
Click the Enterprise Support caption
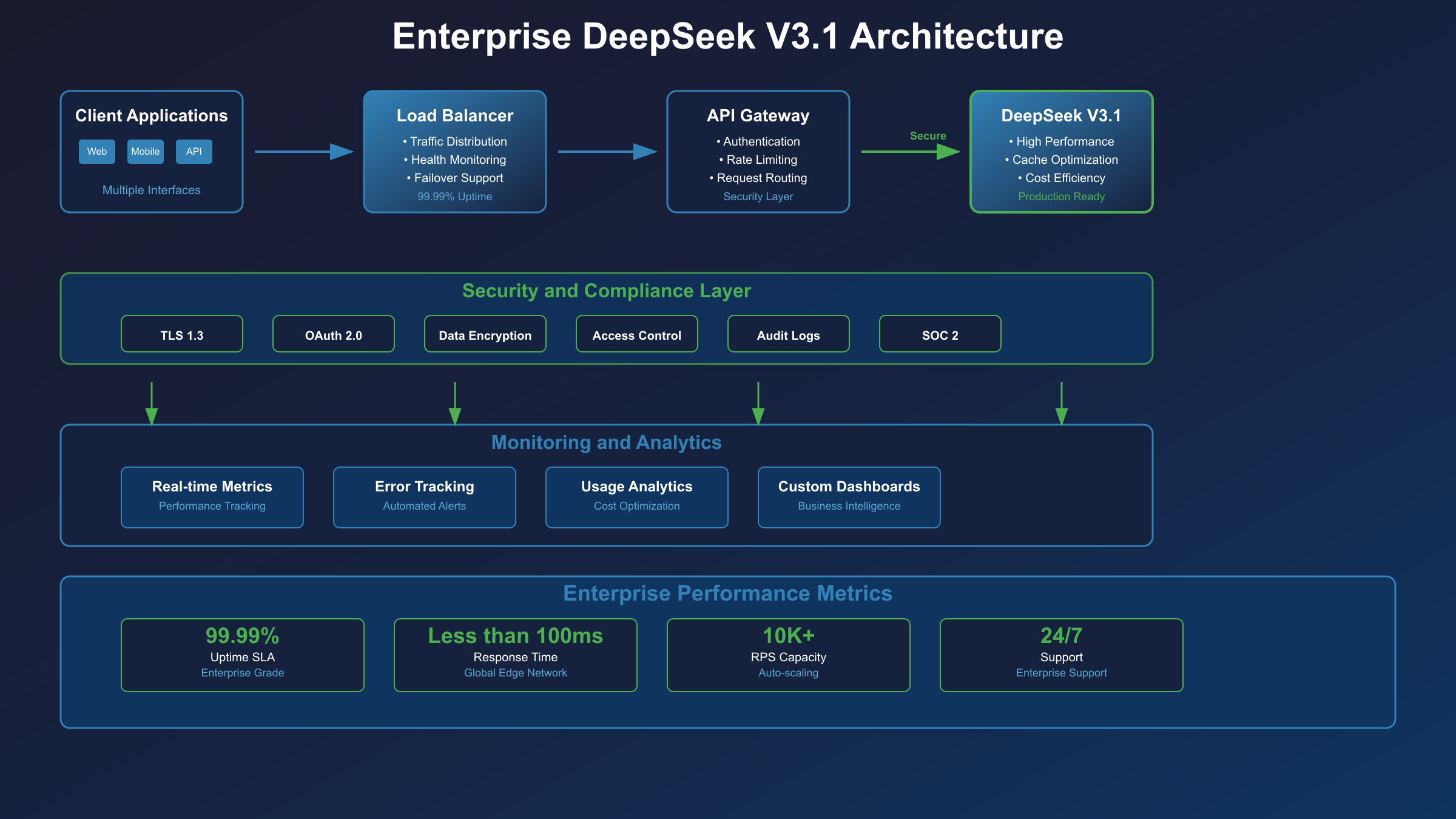[1062, 673]
